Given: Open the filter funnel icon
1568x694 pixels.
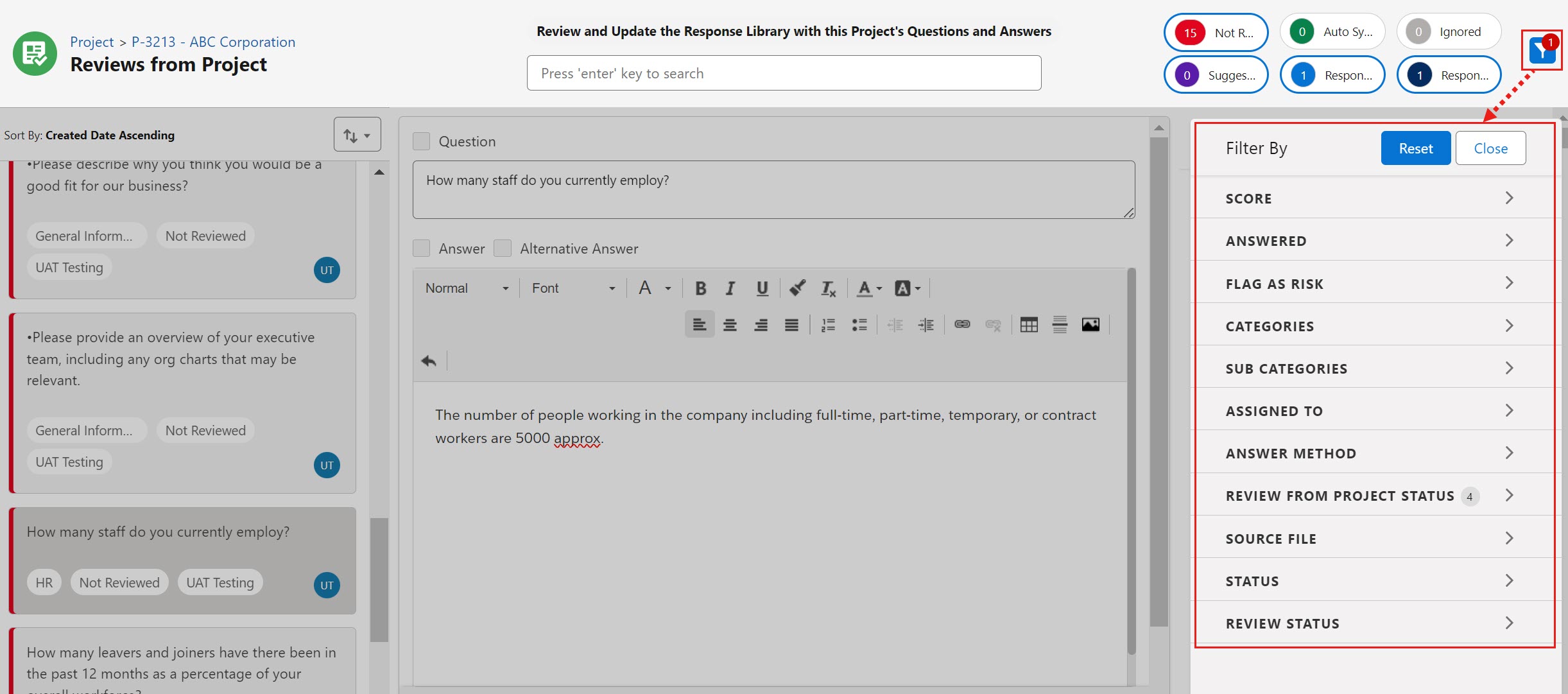Looking at the screenshot, I should point(1542,50).
